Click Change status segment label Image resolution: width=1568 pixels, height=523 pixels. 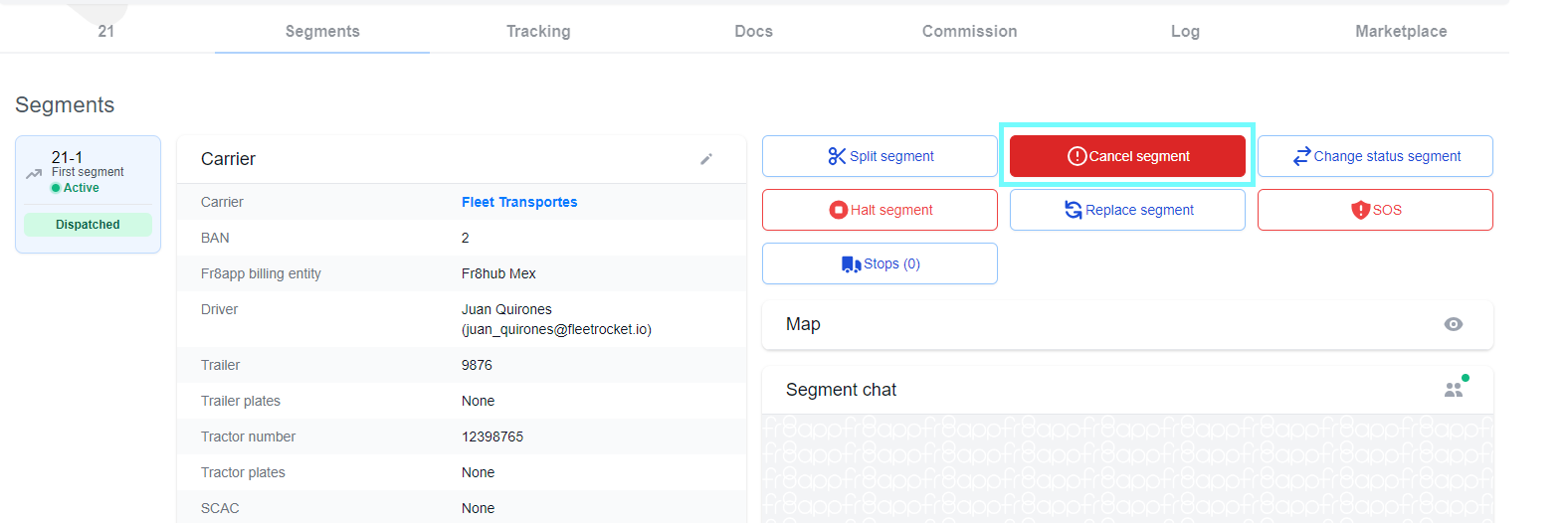[x=1387, y=156]
